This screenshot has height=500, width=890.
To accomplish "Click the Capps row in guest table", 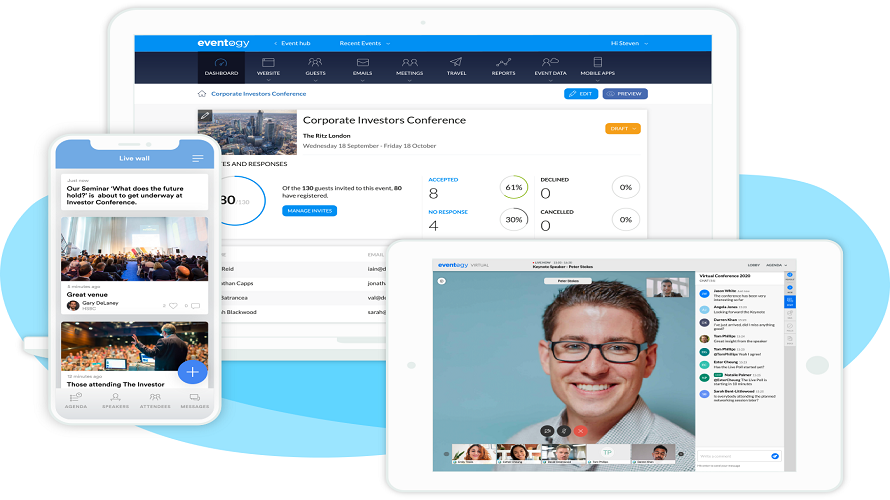I will click(x=303, y=283).
